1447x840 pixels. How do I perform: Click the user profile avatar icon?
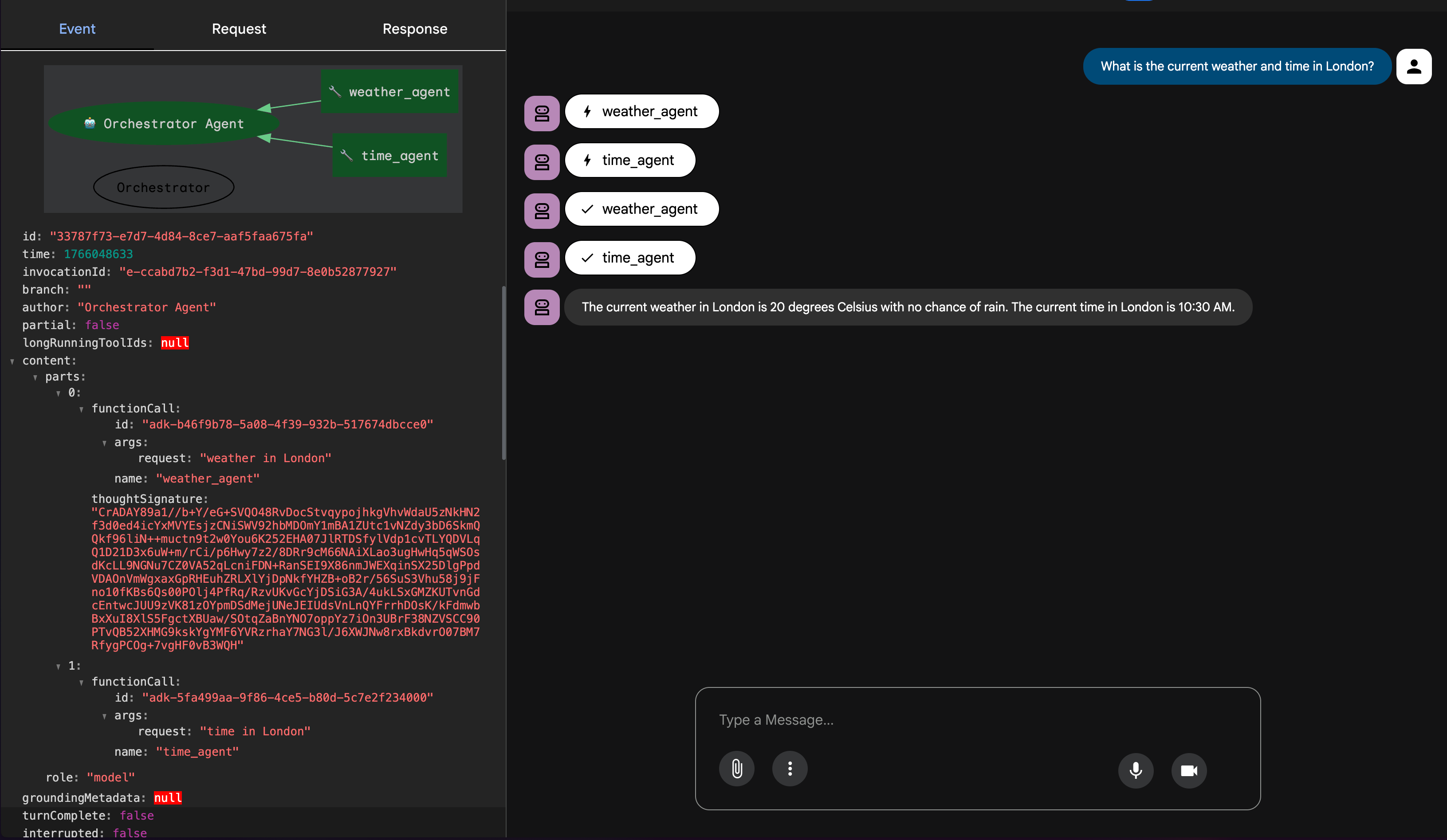[1413, 67]
